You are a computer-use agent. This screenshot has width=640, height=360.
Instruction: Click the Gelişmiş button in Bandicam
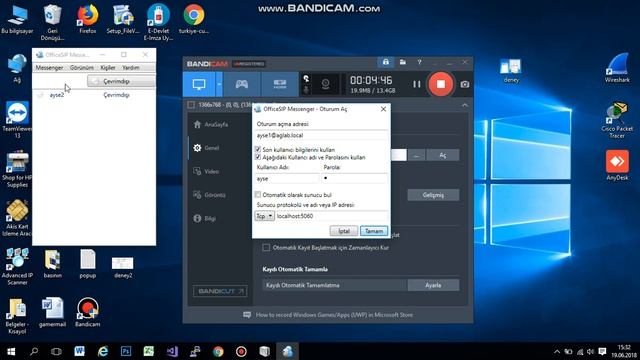coord(433,195)
